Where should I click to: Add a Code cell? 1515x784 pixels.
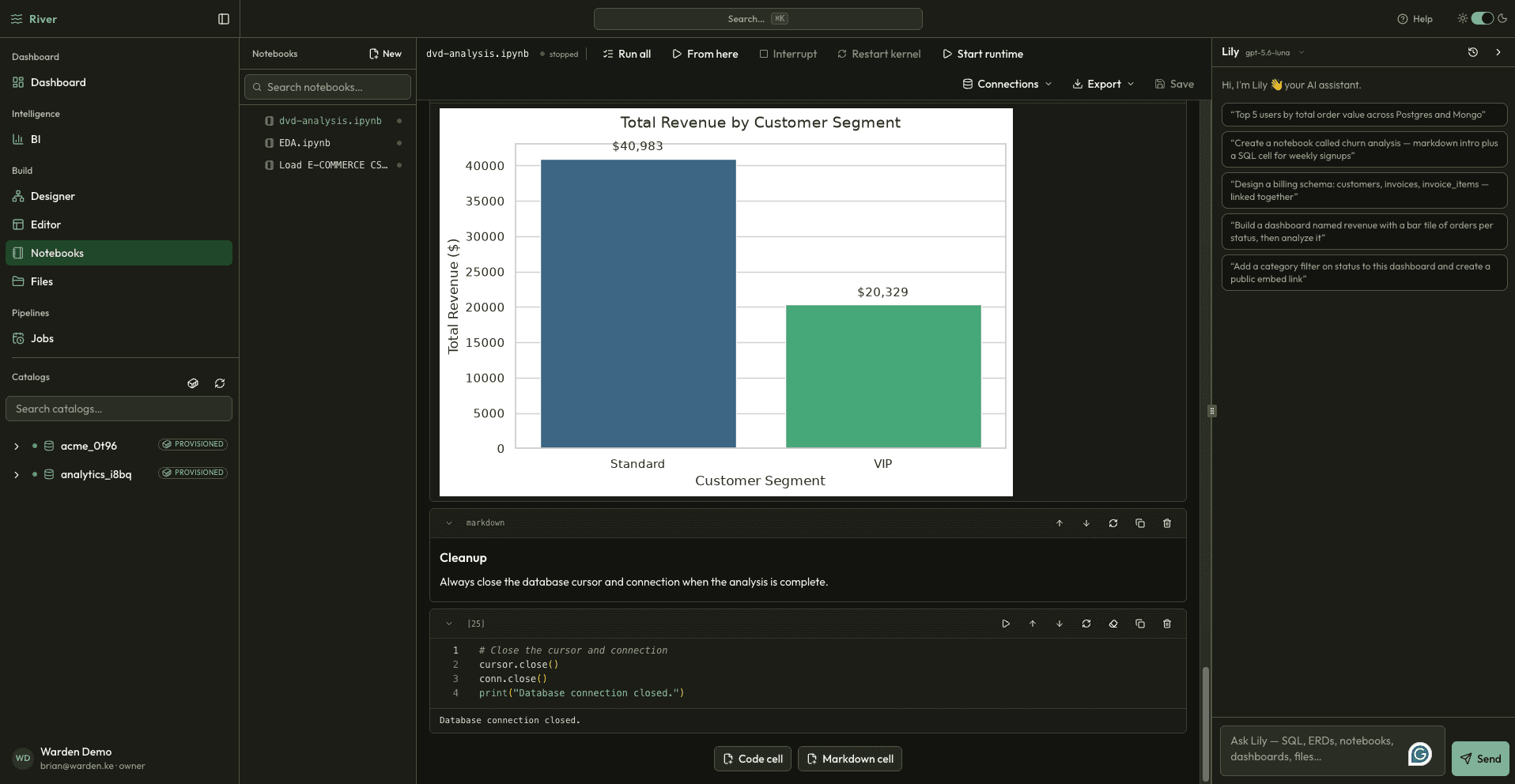(x=753, y=759)
